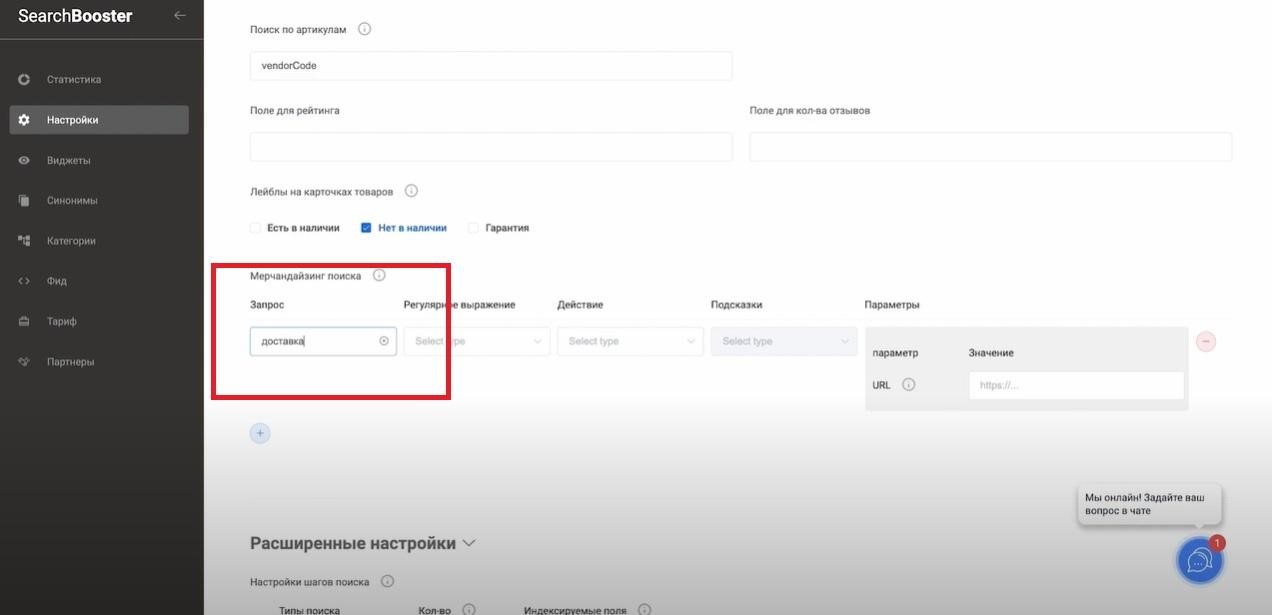
Task: Remove merchandising row with red minus button
Action: pos(1206,341)
